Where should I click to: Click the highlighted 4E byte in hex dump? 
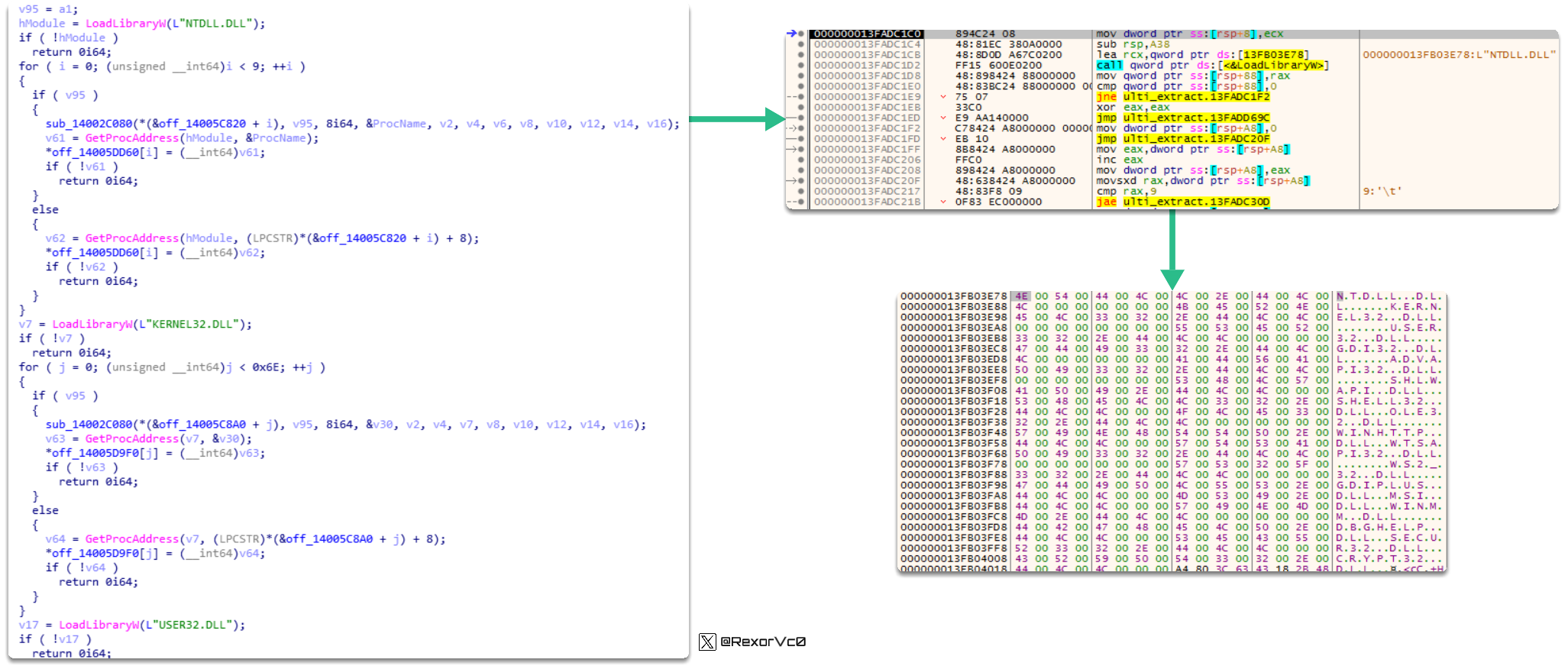1020,296
